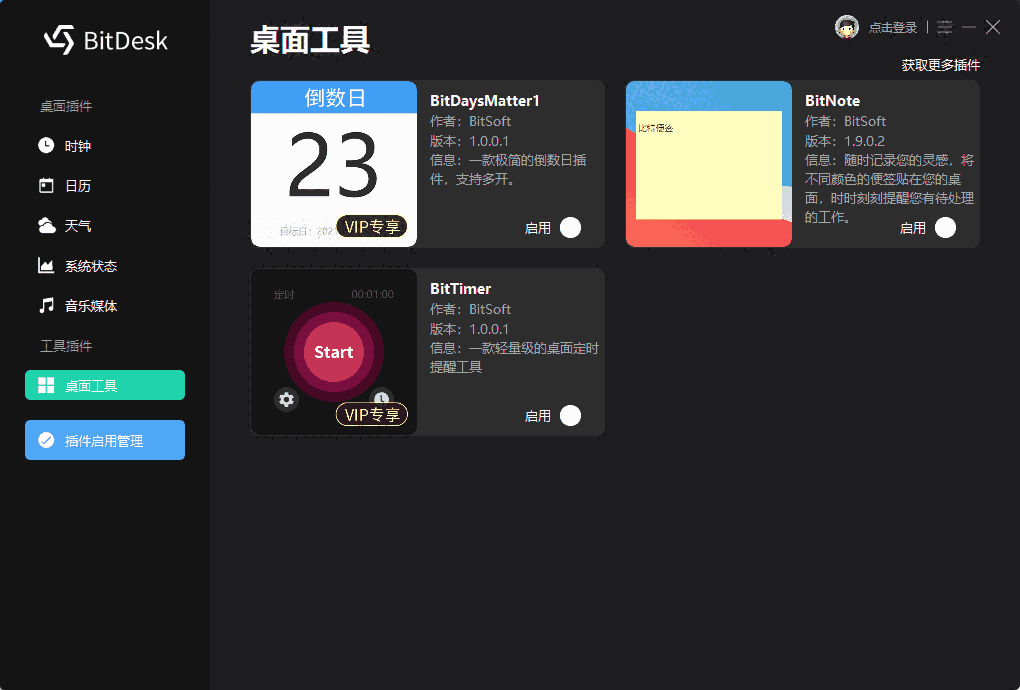Click the VIP专享 badge on BitDaysMatter1
This screenshot has width=1020, height=690.
pos(373,227)
